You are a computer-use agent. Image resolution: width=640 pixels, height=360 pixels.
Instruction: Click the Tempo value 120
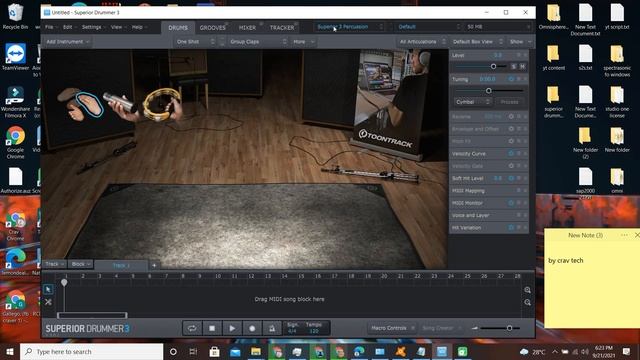tap(313, 331)
